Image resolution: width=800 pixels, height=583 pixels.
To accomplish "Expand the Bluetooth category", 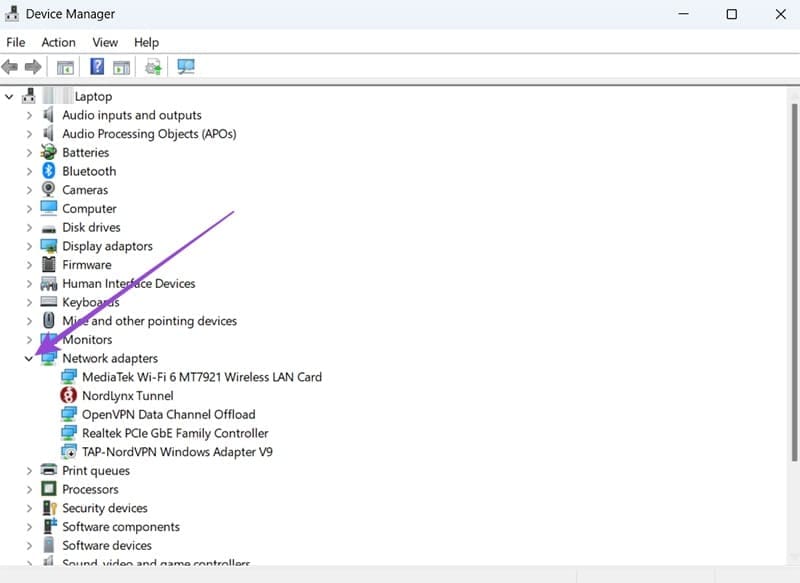I will [28, 171].
